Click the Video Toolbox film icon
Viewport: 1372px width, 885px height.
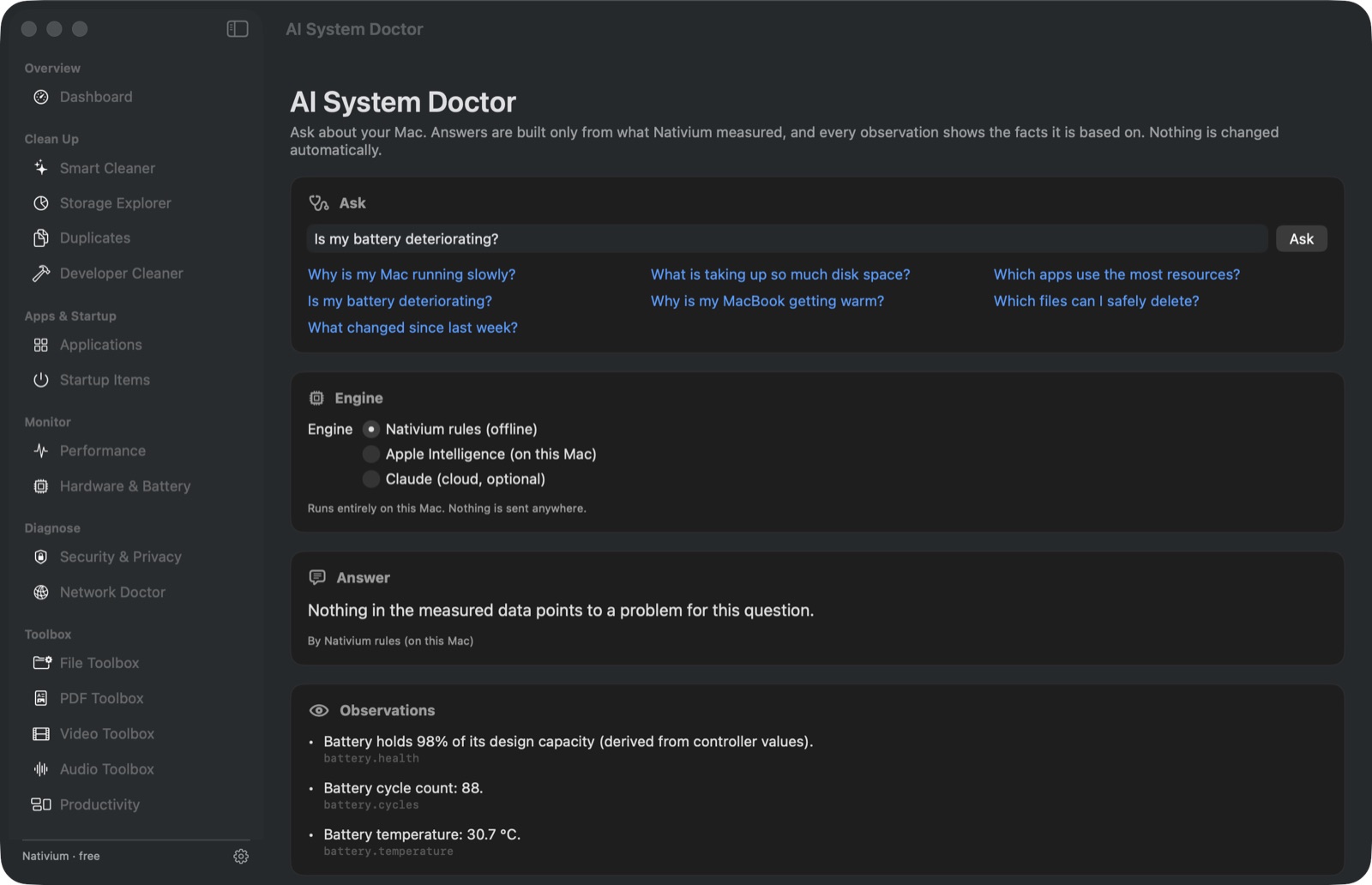[41, 734]
